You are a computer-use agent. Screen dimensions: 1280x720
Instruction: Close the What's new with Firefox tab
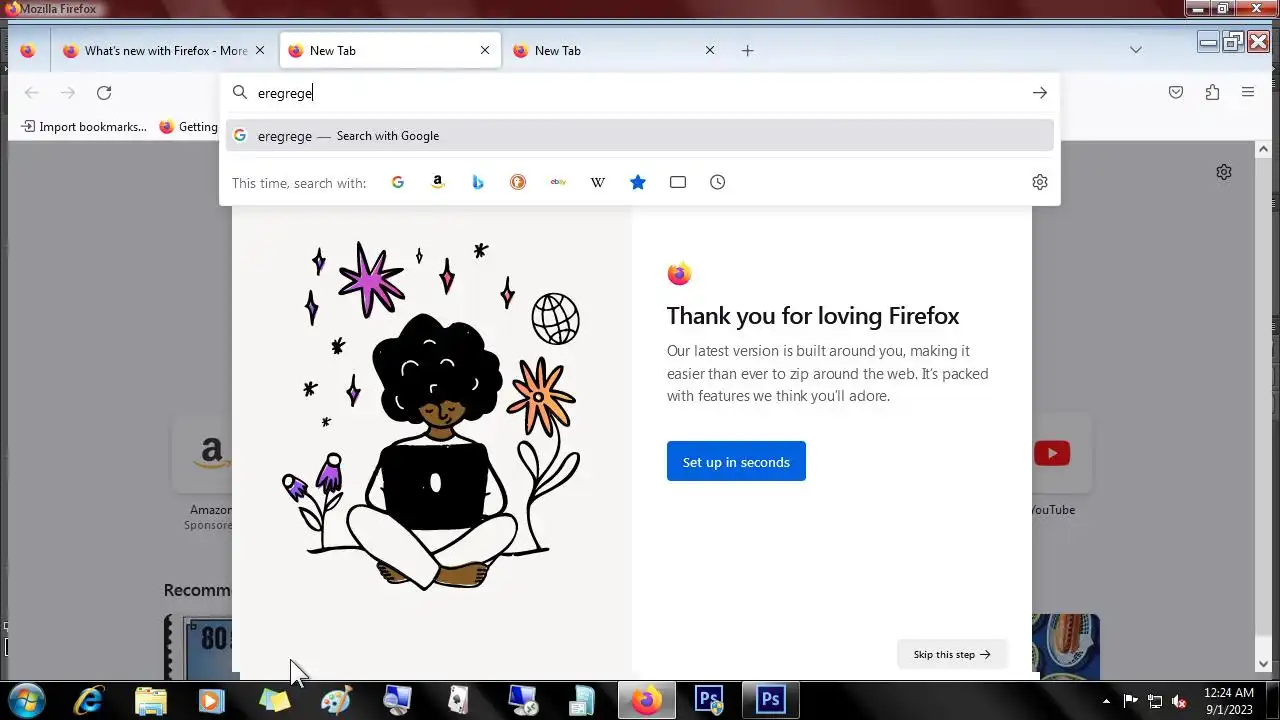coord(260,50)
